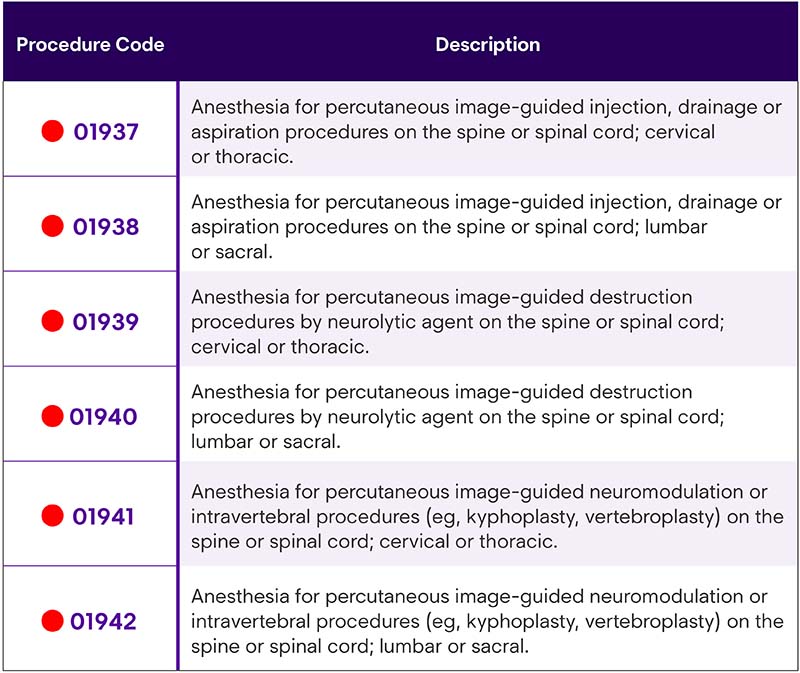The width and height of the screenshot is (800, 673).
Task: Select the red bullet next to 01940
Action: pyautogui.click(x=53, y=416)
